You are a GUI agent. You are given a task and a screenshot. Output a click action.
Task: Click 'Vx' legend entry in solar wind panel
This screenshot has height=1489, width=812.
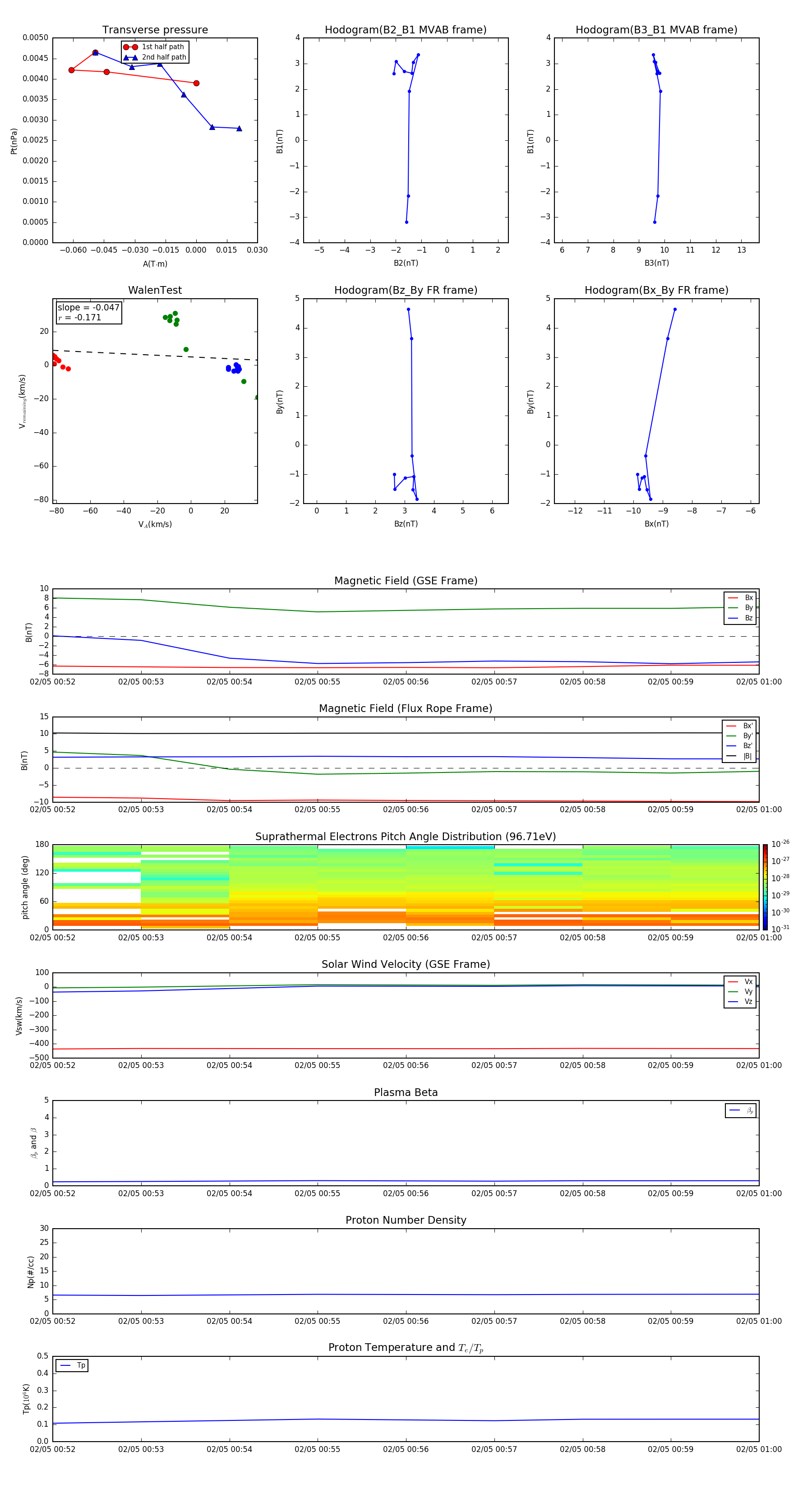click(x=740, y=981)
